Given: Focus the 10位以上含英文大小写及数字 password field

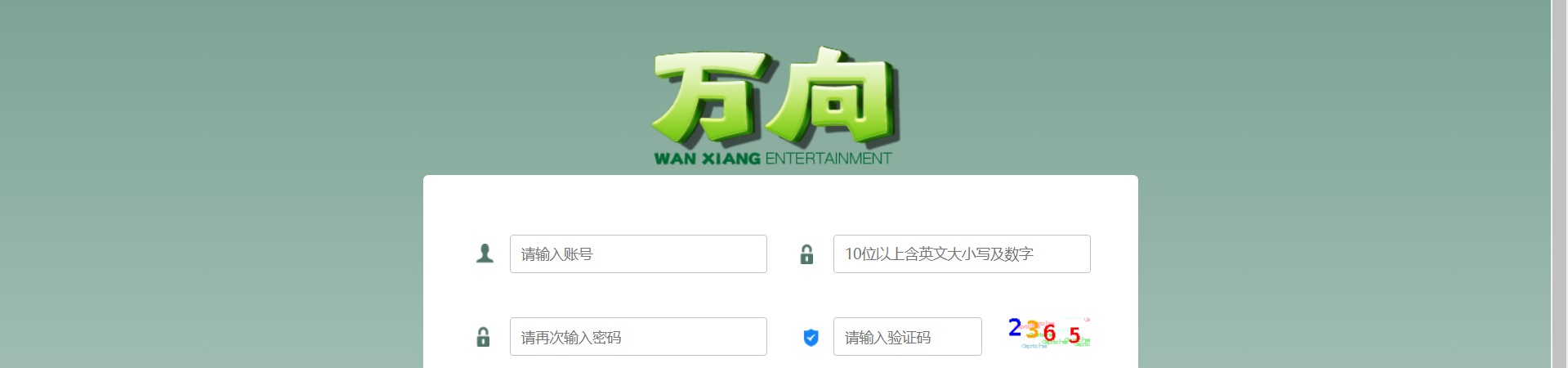Looking at the screenshot, I should (x=962, y=254).
